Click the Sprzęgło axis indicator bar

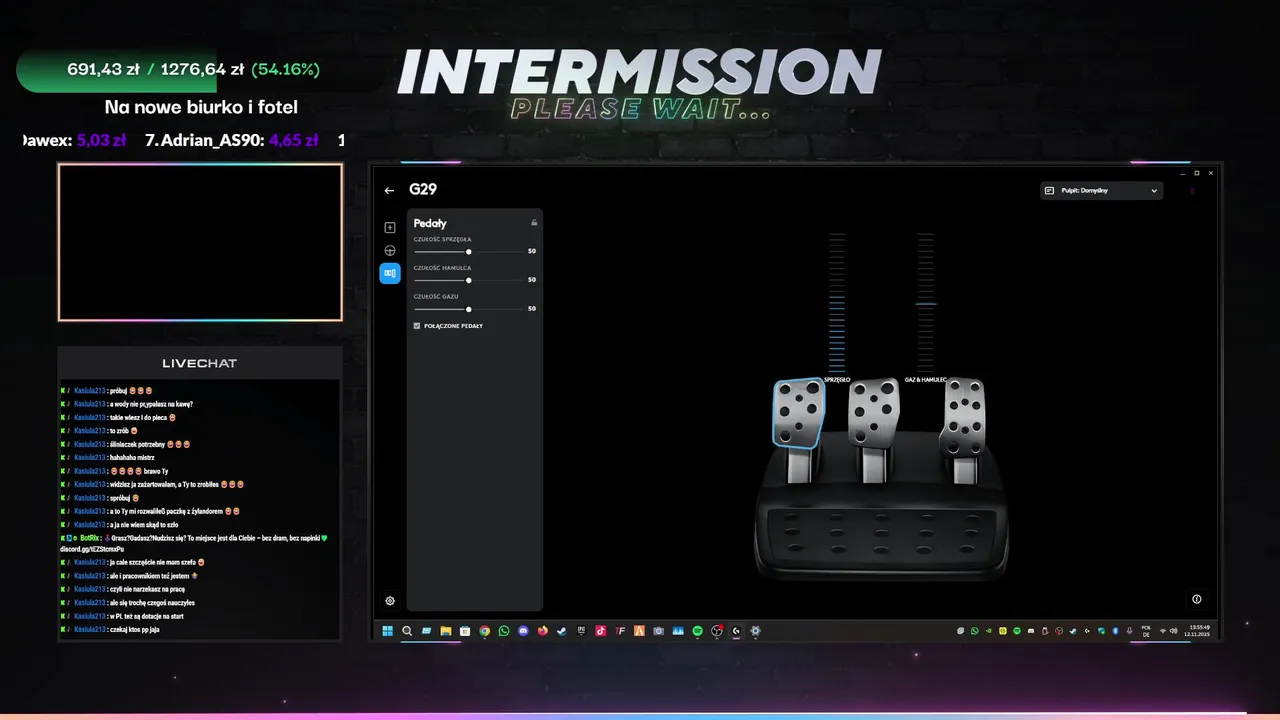pyautogui.click(x=837, y=302)
